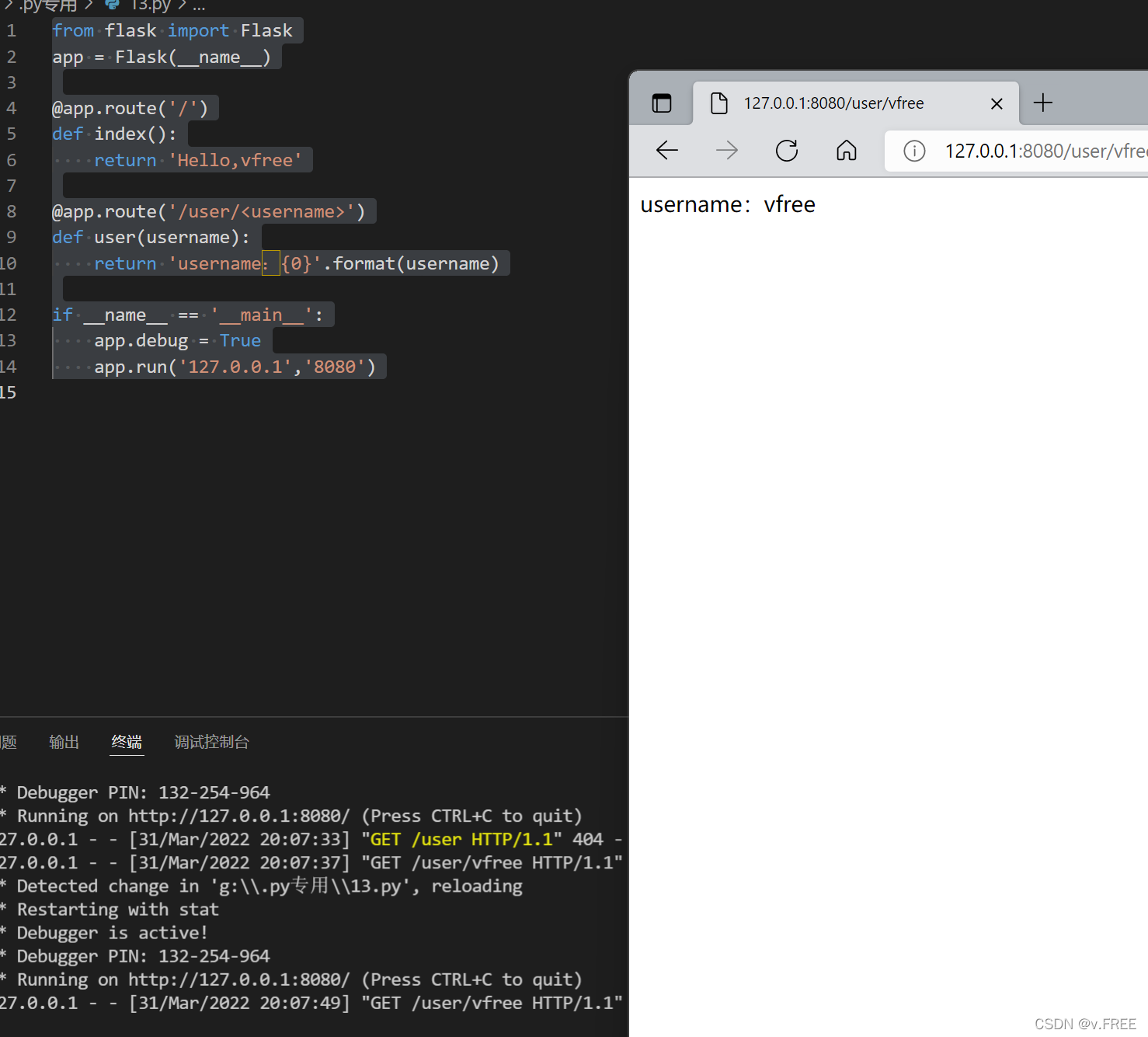Click the .format(username) return line
This screenshot has height=1037, width=1148.
[297, 263]
